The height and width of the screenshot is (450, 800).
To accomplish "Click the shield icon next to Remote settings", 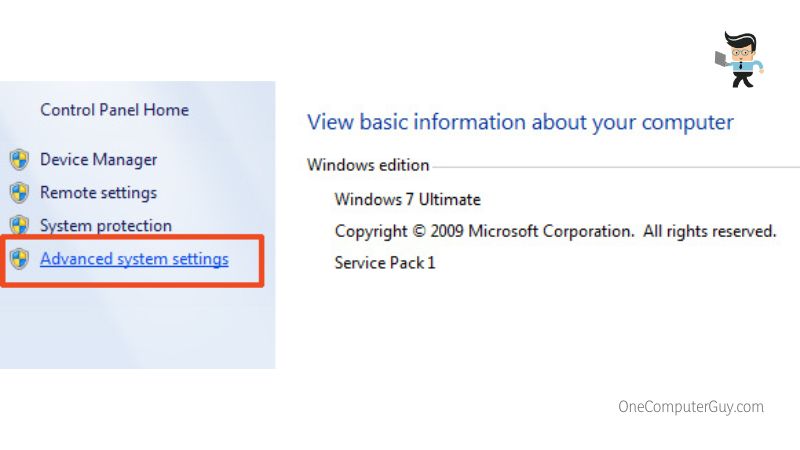I will point(19,193).
